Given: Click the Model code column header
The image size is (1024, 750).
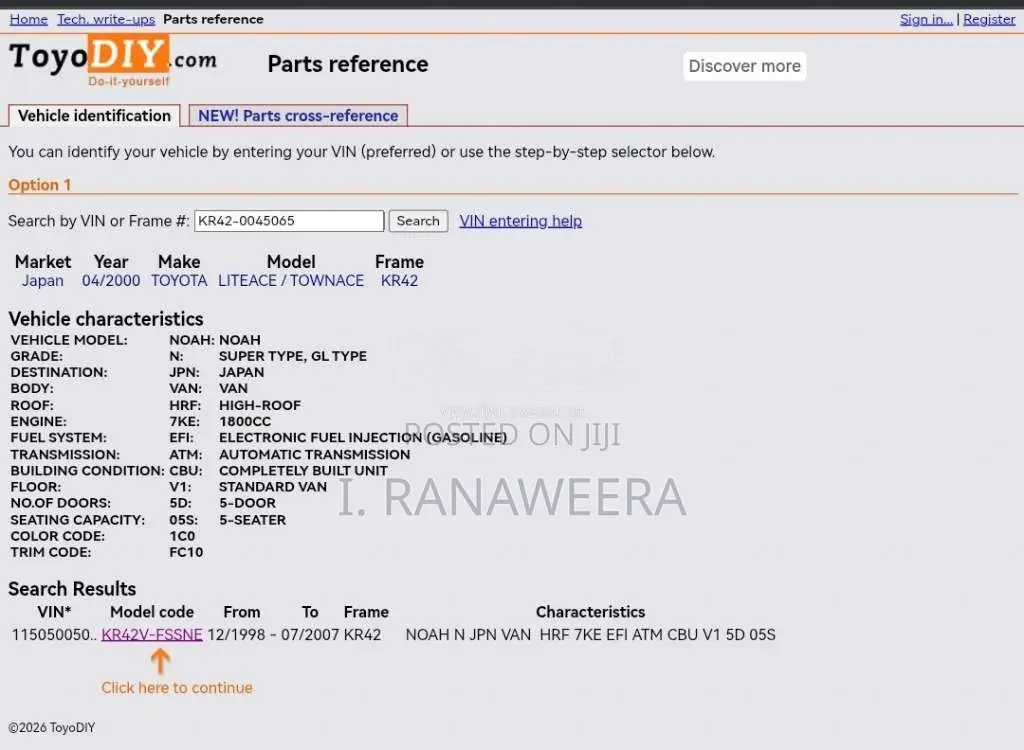Looking at the screenshot, I should (x=152, y=611).
